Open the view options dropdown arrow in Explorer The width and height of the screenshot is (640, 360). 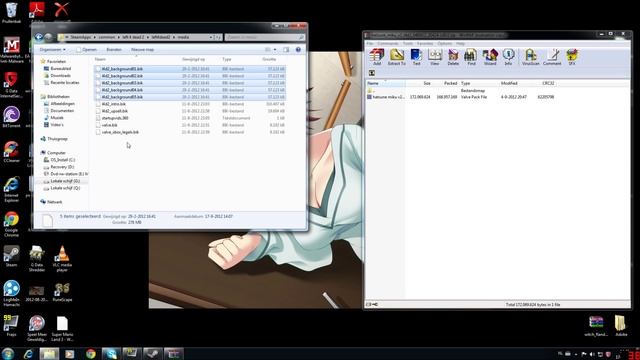[x=275, y=49]
